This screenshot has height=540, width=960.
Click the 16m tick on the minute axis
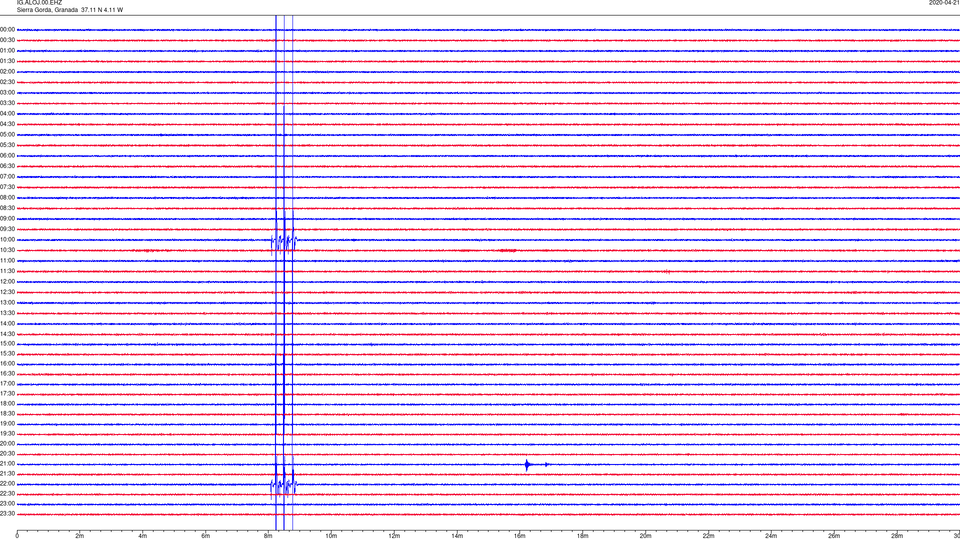(520, 536)
